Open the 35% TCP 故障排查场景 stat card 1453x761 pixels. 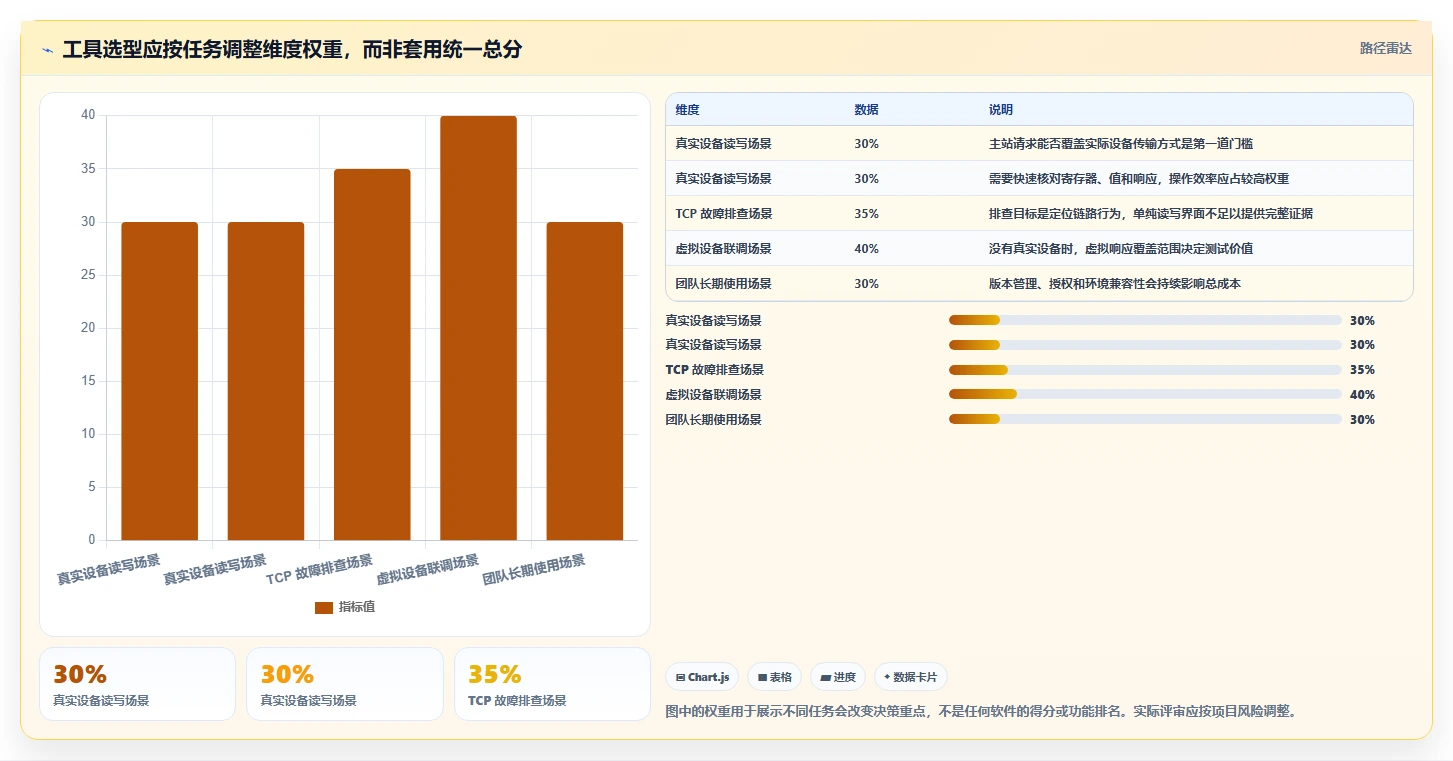(x=552, y=684)
